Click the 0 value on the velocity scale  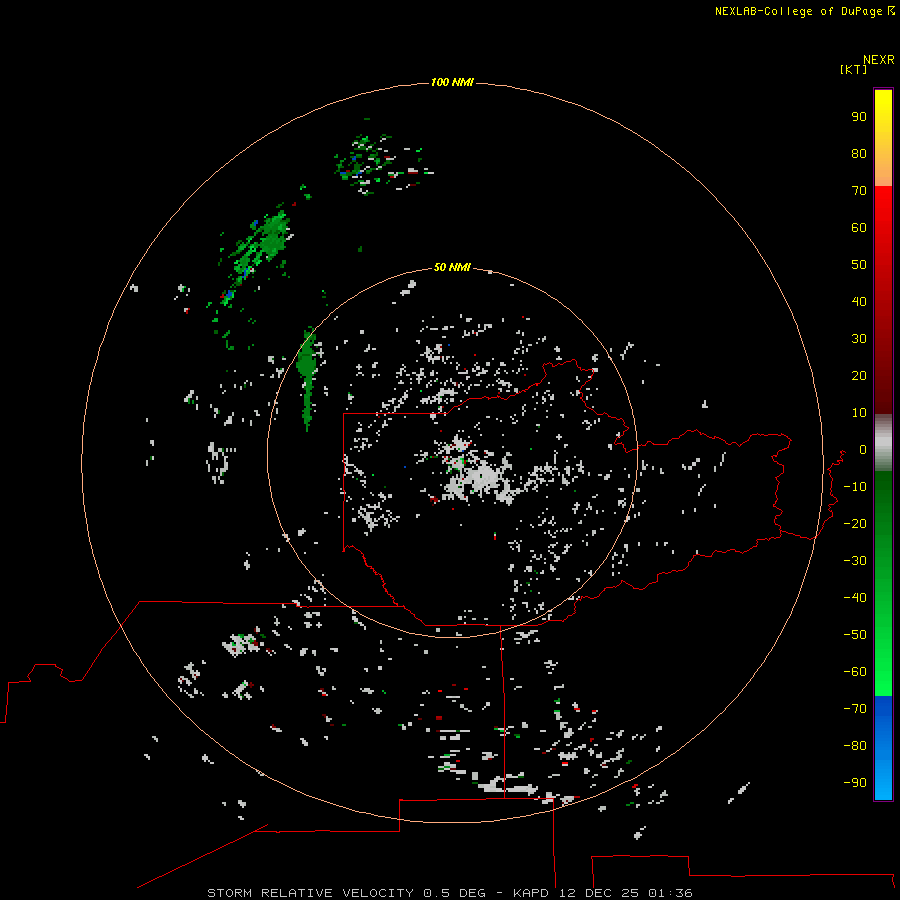(863, 449)
